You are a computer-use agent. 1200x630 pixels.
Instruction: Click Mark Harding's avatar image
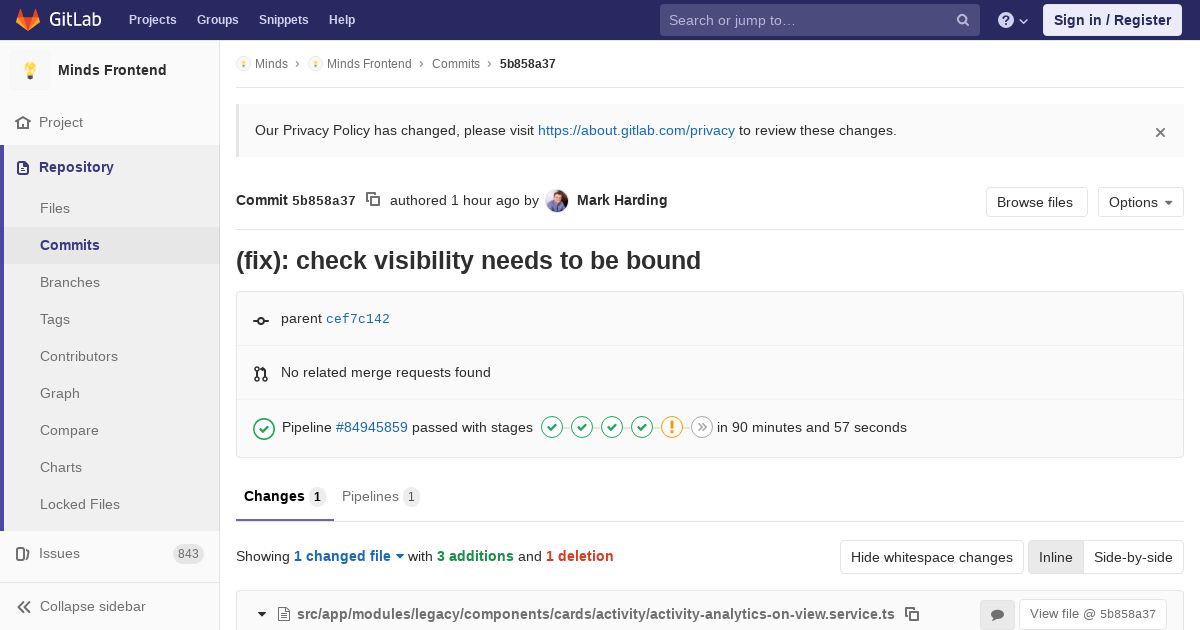click(x=557, y=201)
